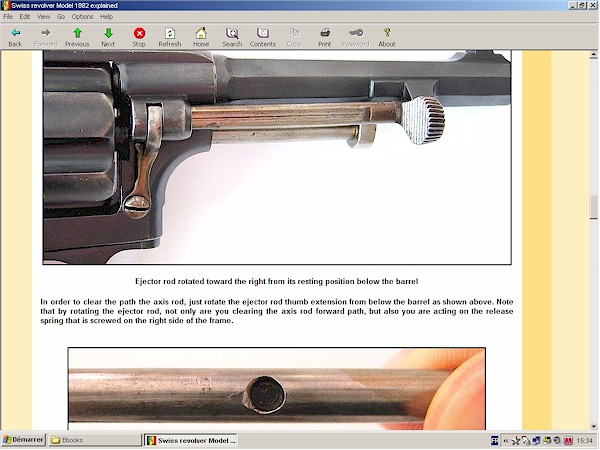Click the paragraph starting 'In order to clear'
This screenshot has width=600, height=450.
click(x=277, y=311)
